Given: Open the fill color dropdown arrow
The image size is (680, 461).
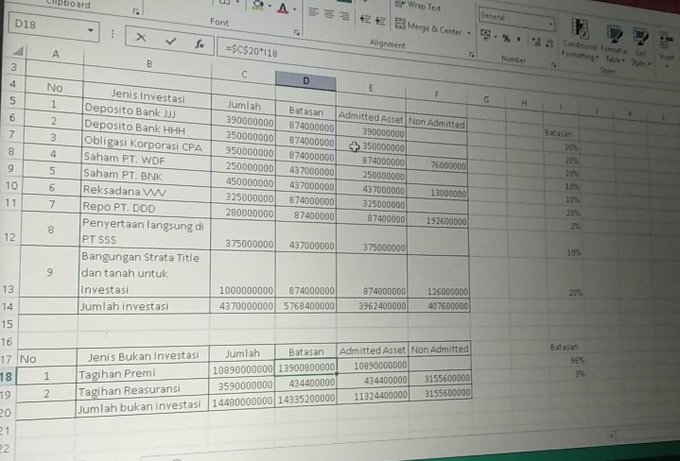Looking at the screenshot, I should 270,6.
